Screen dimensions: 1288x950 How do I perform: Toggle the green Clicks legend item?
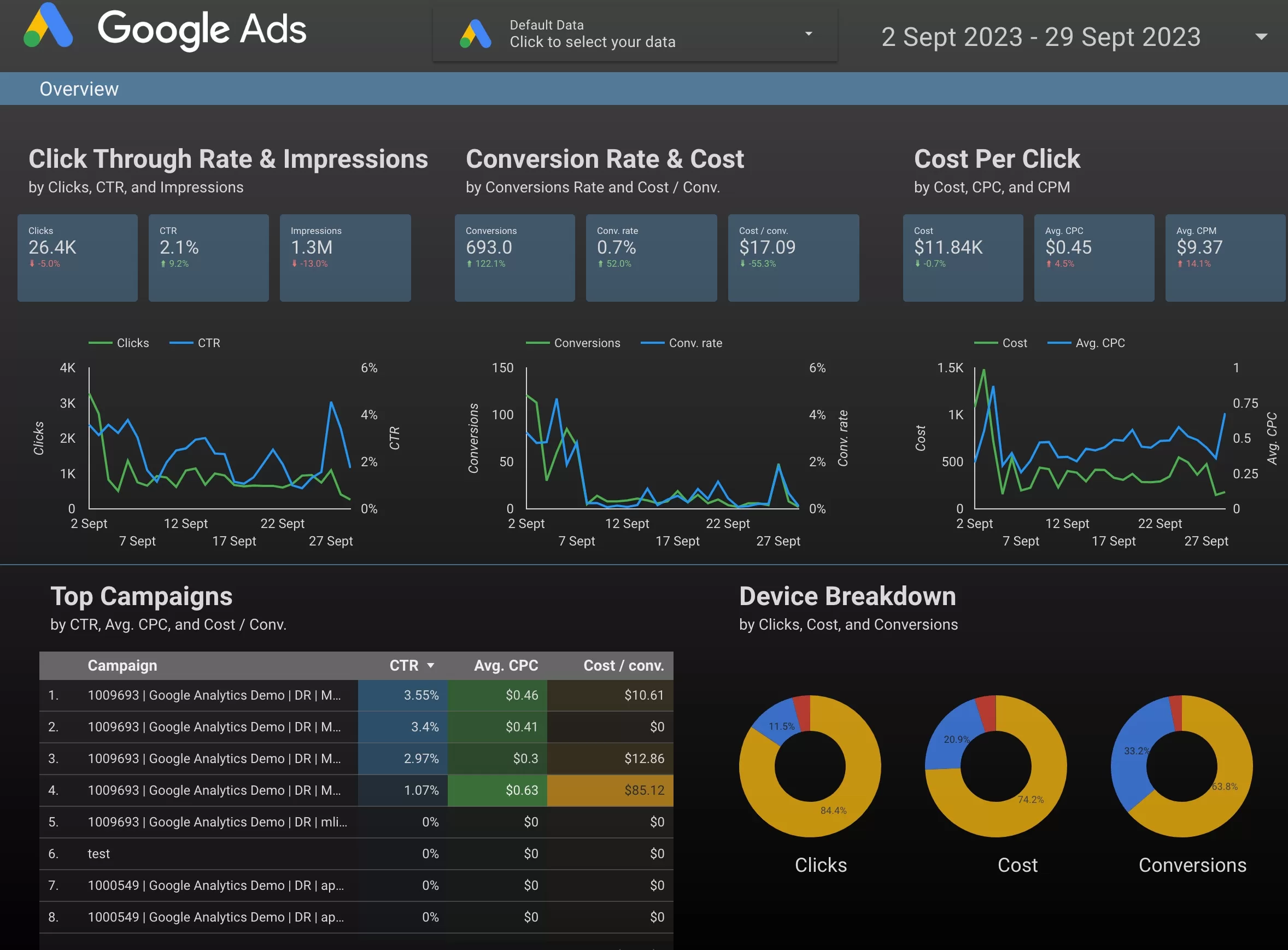pyautogui.click(x=119, y=343)
